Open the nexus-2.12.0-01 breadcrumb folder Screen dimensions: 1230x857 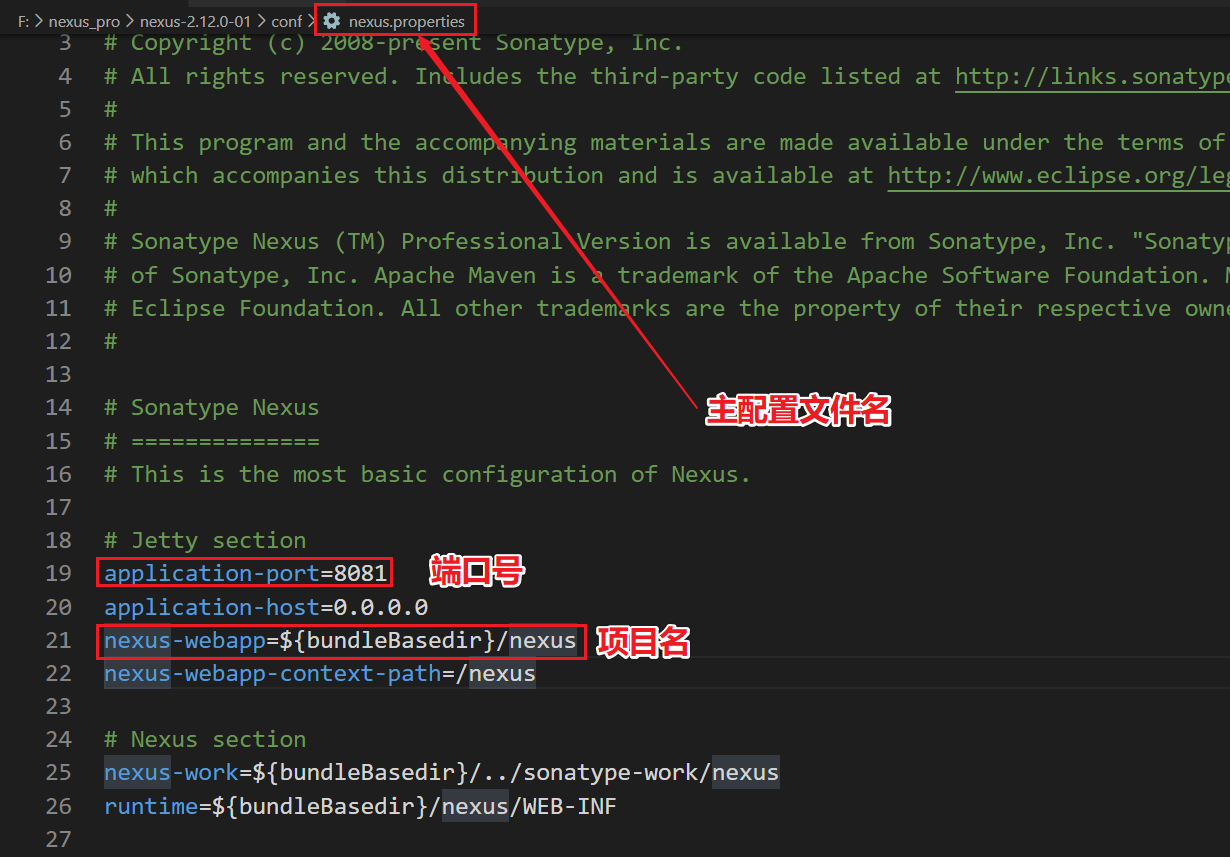(x=195, y=21)
